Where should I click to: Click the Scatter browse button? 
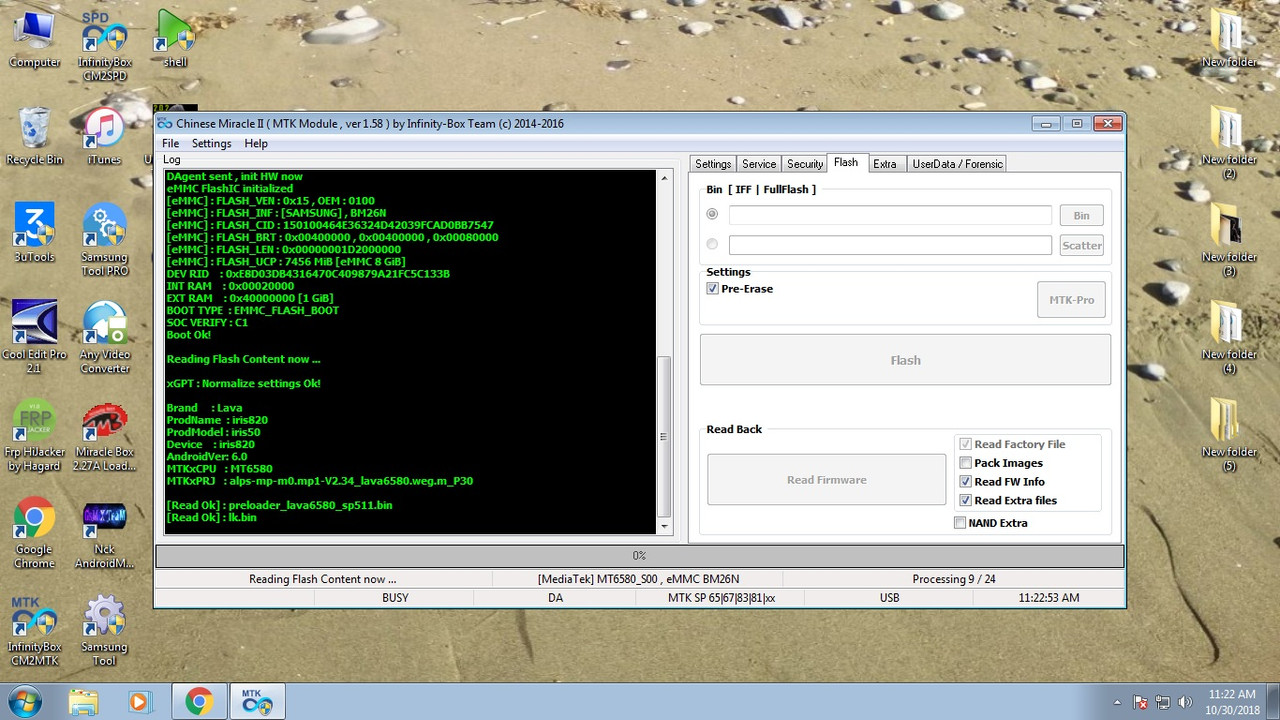1082,245
